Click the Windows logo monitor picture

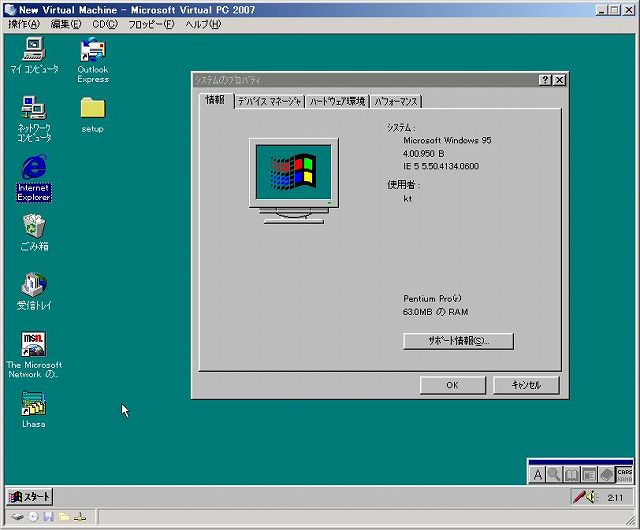pyautogui.click(x=293, y=181)
